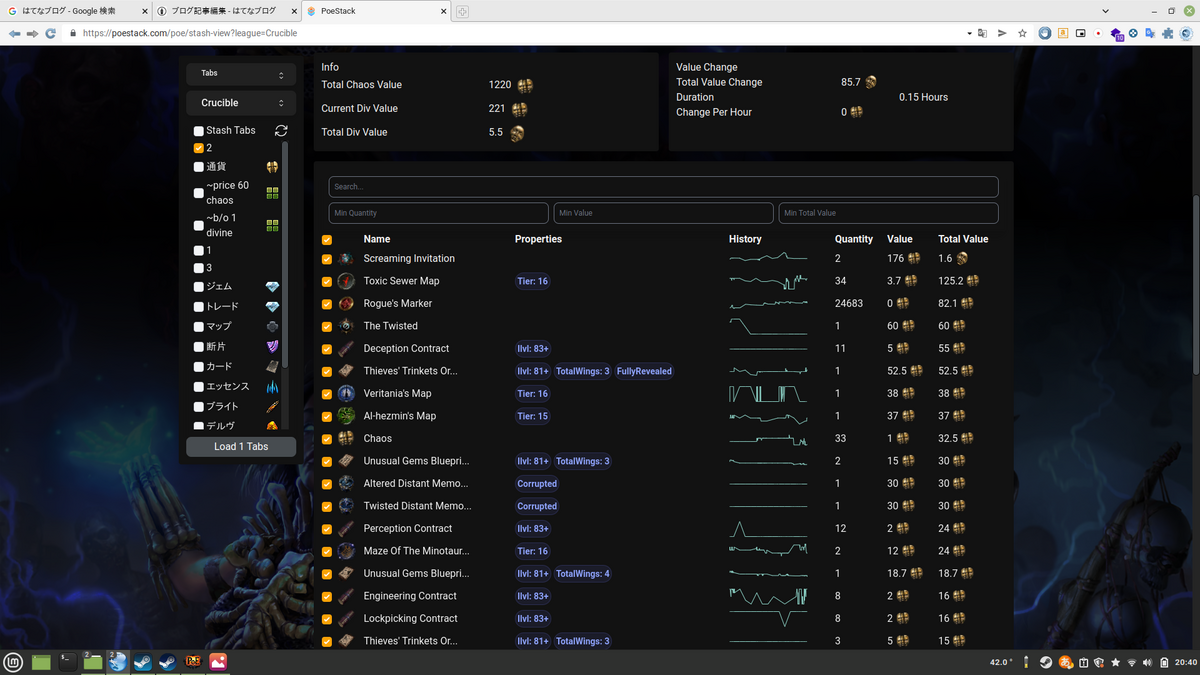The image size is (1200, 675).
Task: Uncheck the Perception Contract row checkbox
Action: pyautogui.click(x=327, y=529)
